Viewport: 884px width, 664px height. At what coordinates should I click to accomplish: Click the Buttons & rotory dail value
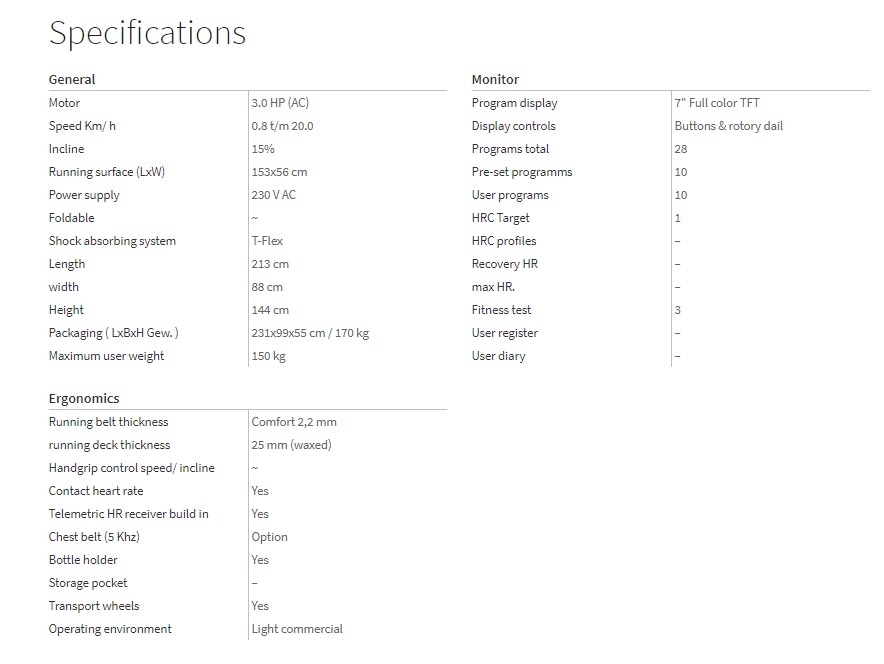728,126
